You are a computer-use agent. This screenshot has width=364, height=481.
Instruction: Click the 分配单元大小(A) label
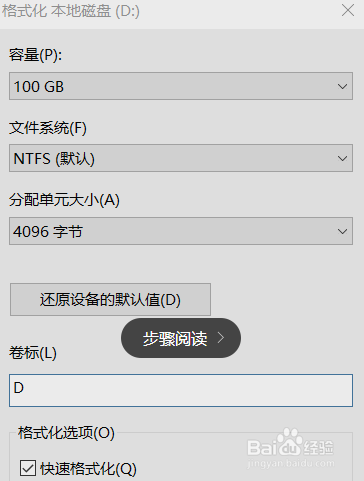[x=64, y=200]
